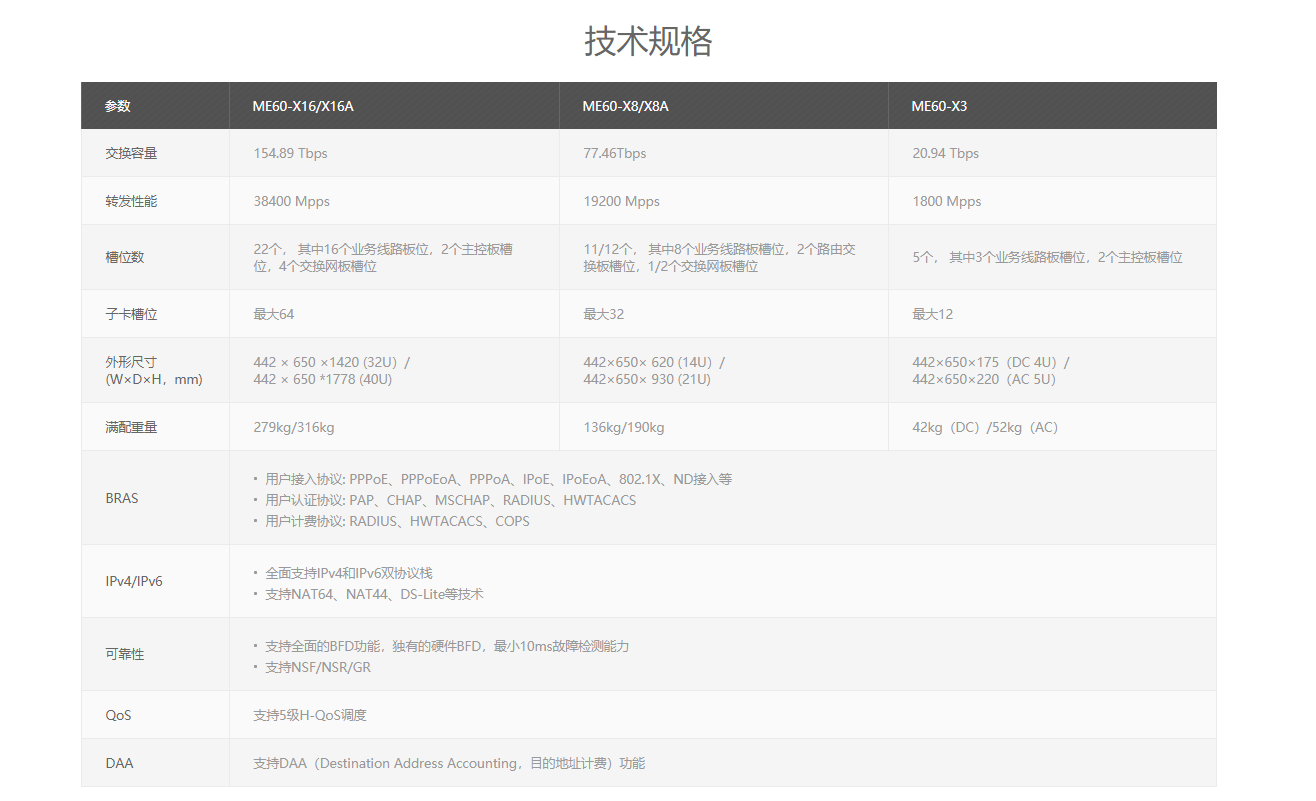Click the 442×650×175 (DC 4U) dimension
This screenshot has width=1316, height=801.
[x=991, y=362]
